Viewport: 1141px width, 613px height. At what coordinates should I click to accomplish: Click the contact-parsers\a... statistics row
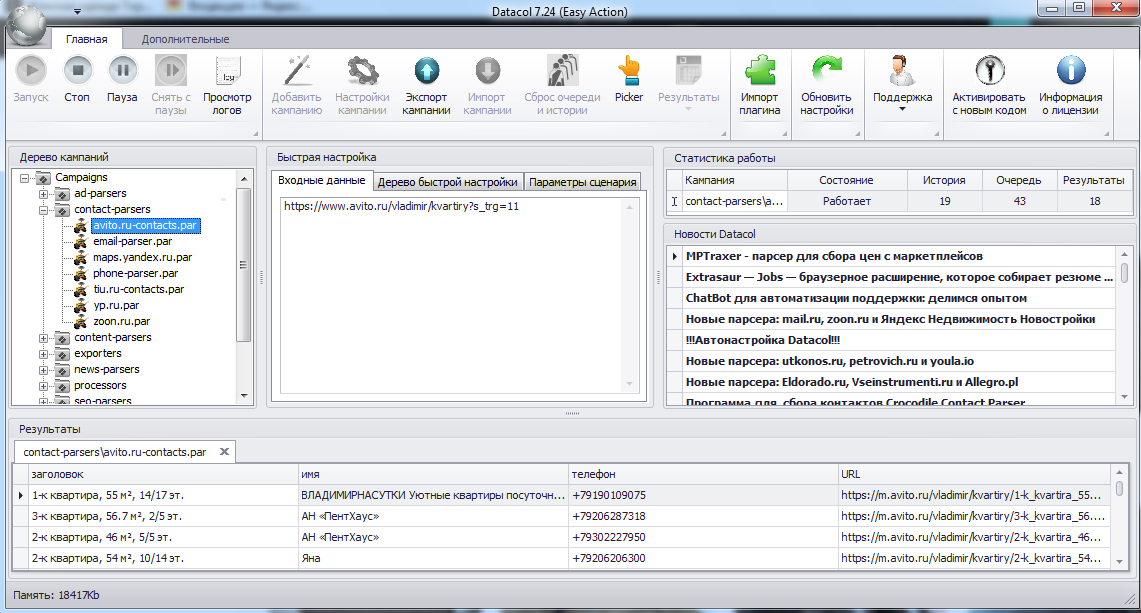pos(899,202)
